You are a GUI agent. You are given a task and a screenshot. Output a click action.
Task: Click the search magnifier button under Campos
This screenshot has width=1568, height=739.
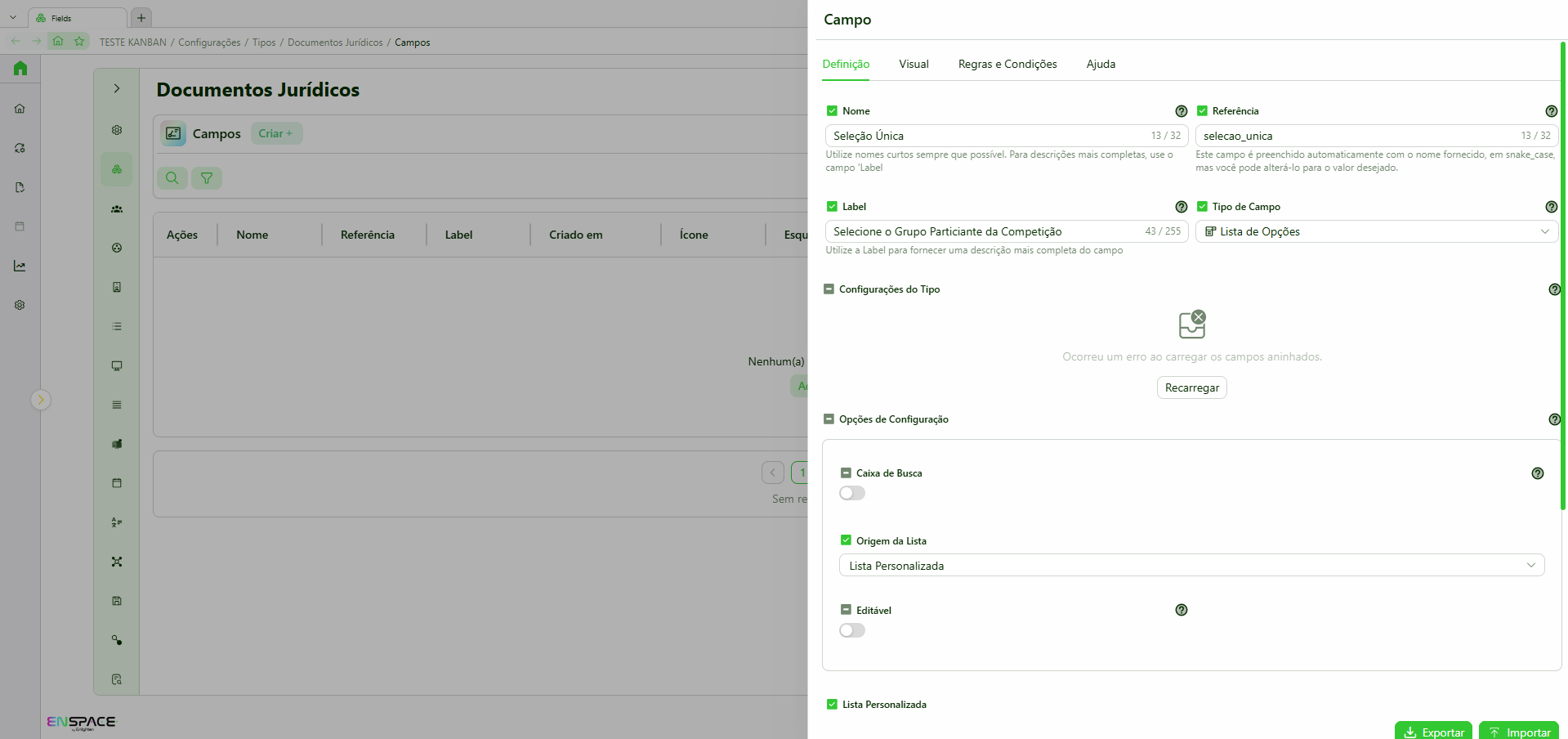172,178
